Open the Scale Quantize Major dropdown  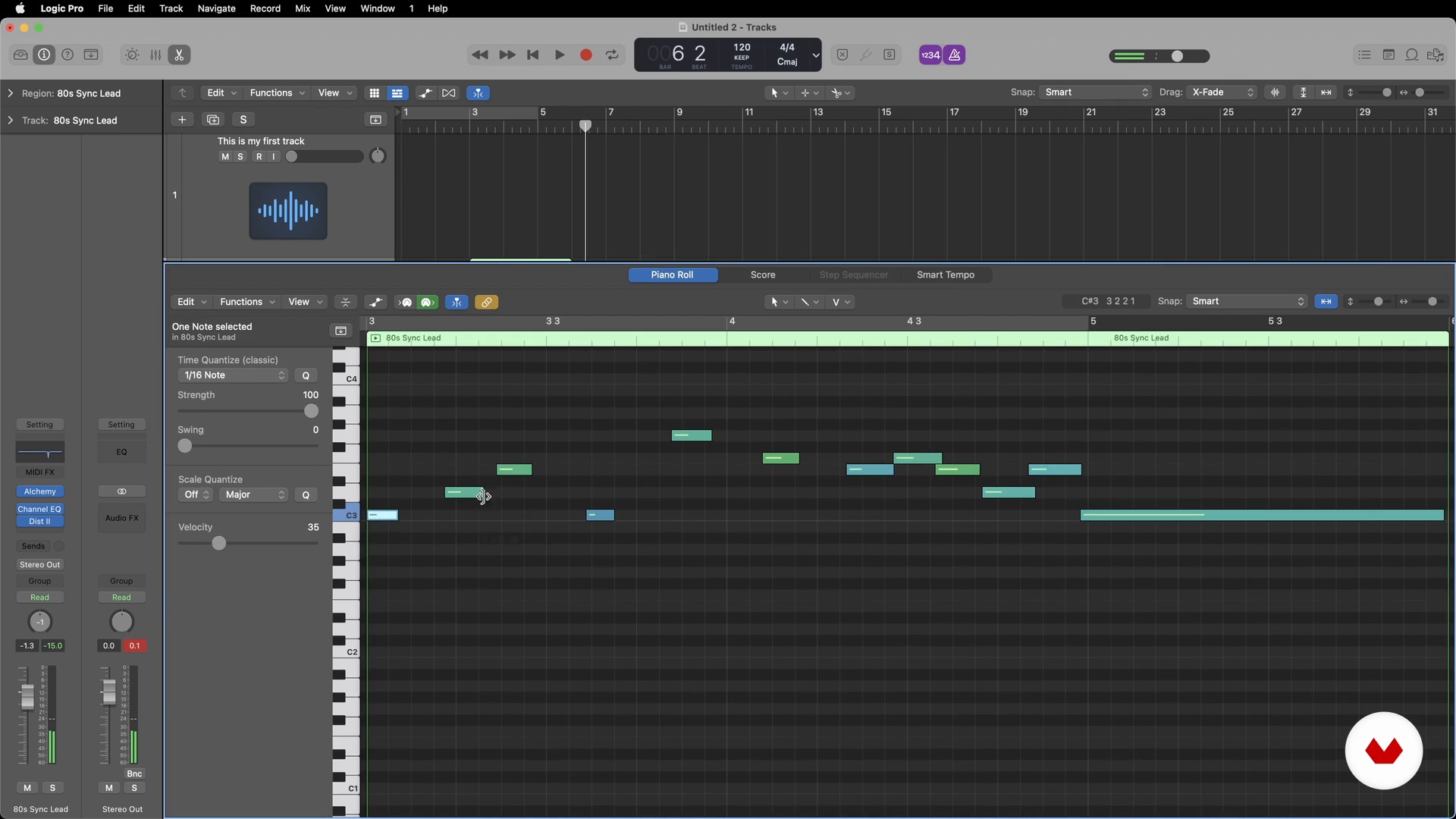click(x=254, y=494)
